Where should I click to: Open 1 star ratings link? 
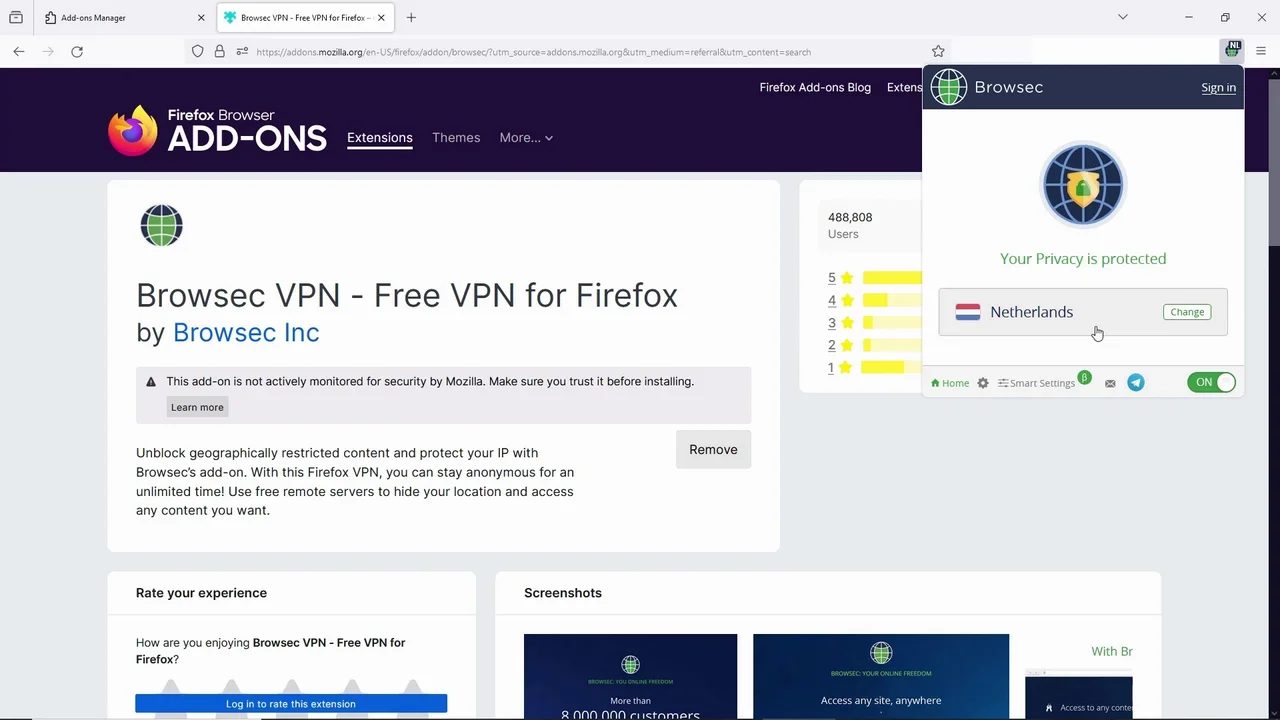point(840,368)
